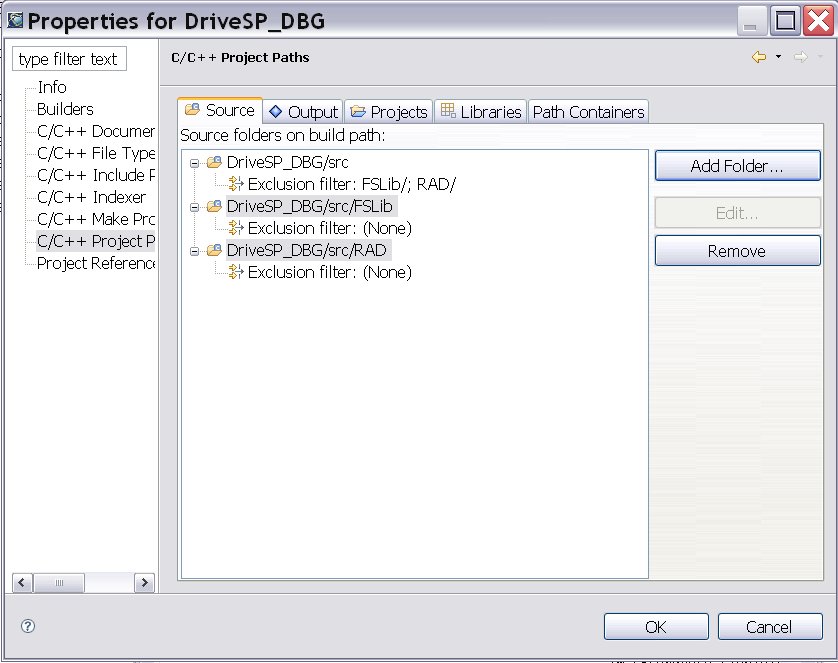Click the help question mark icon
This screenshot has height=663, width=838.
28,626
